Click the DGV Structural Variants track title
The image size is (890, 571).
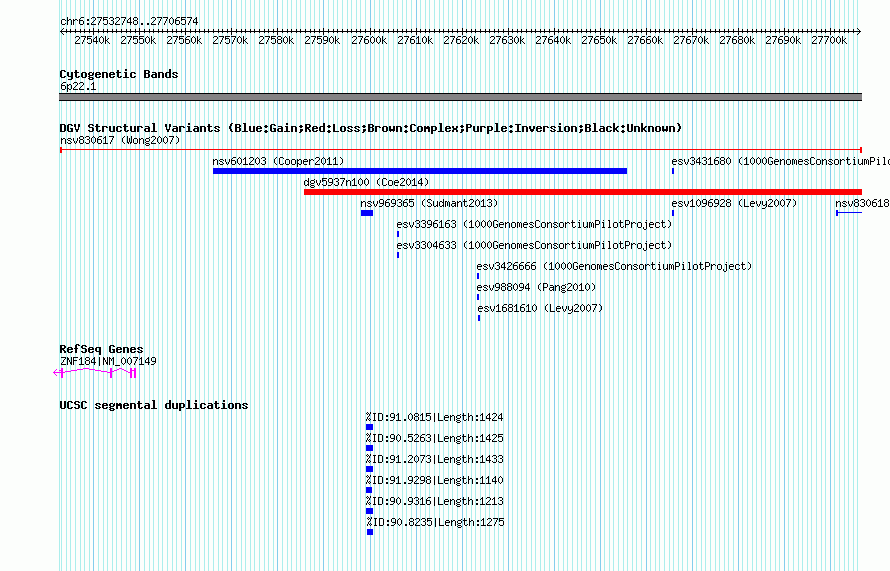tap(371, 128)
